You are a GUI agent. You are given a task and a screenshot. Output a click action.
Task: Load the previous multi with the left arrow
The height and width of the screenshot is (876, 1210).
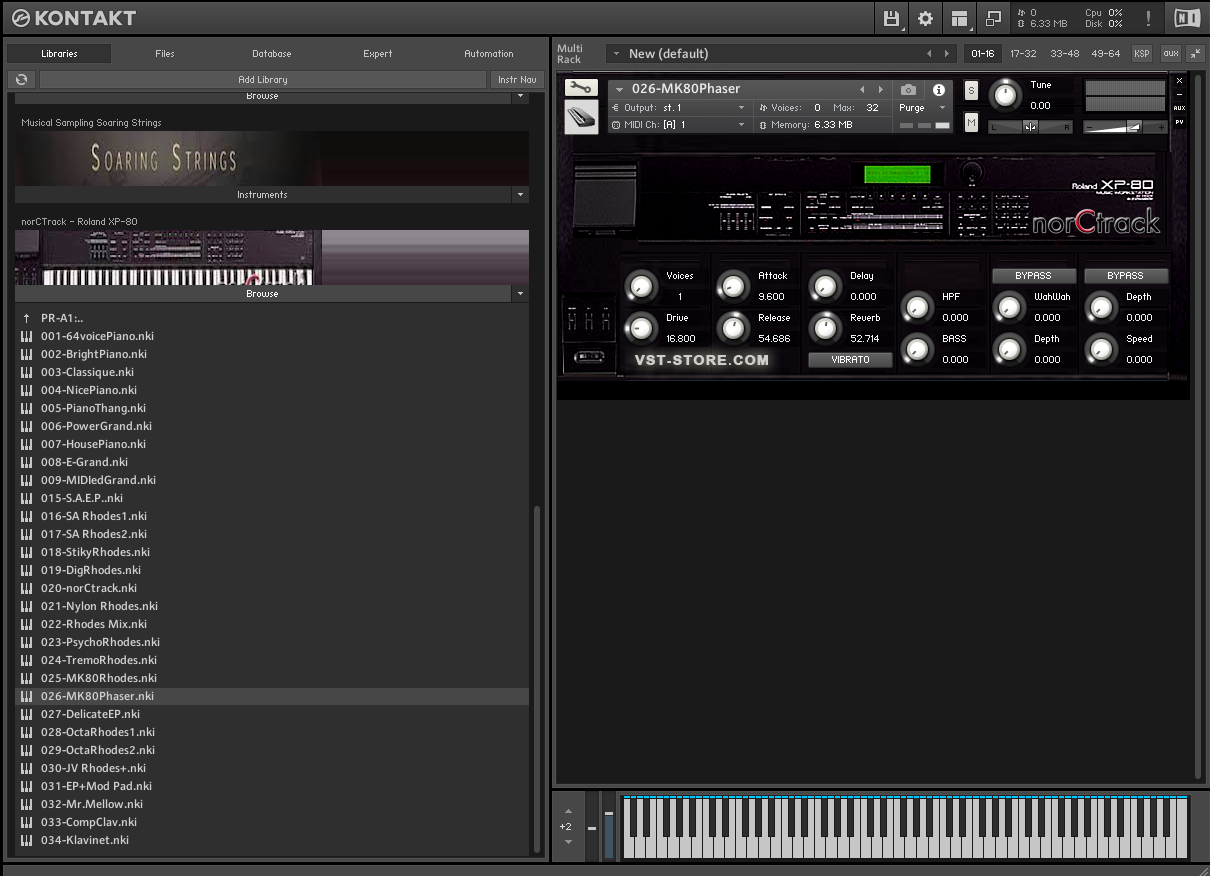(929, 54)
